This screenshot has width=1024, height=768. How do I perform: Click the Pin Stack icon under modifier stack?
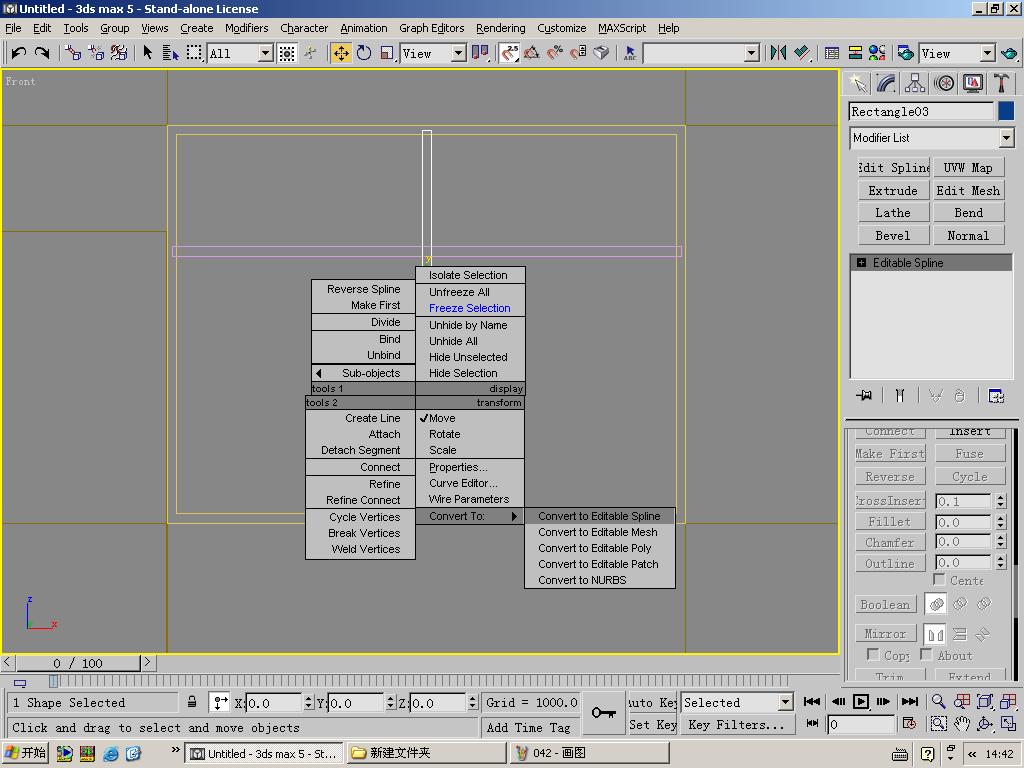[x=864, y=395]
